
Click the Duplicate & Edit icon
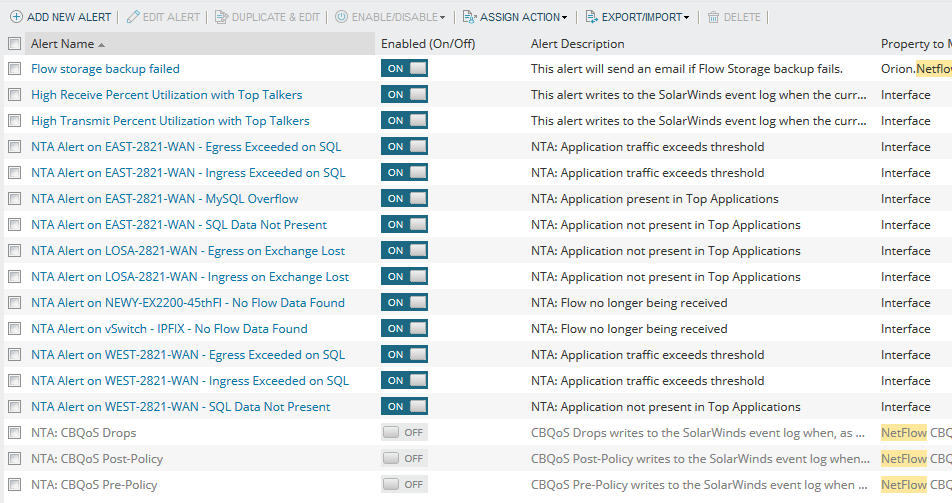tap(221, 17)
